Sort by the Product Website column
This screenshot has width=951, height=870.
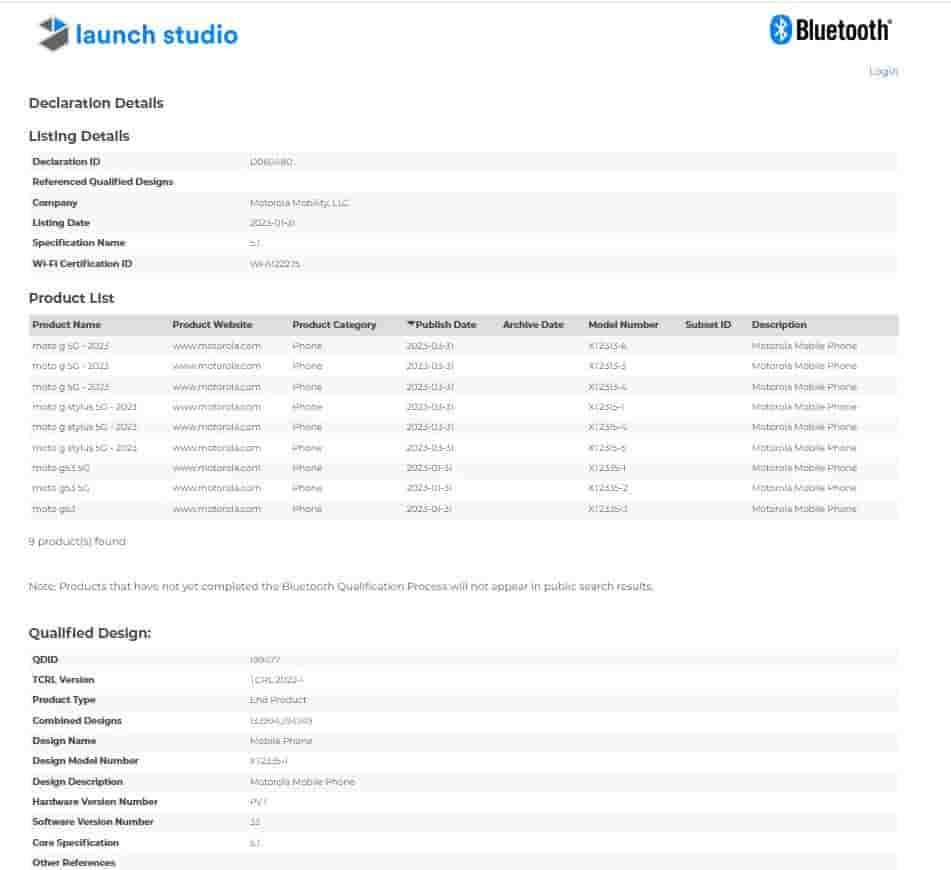pos(212,325)
